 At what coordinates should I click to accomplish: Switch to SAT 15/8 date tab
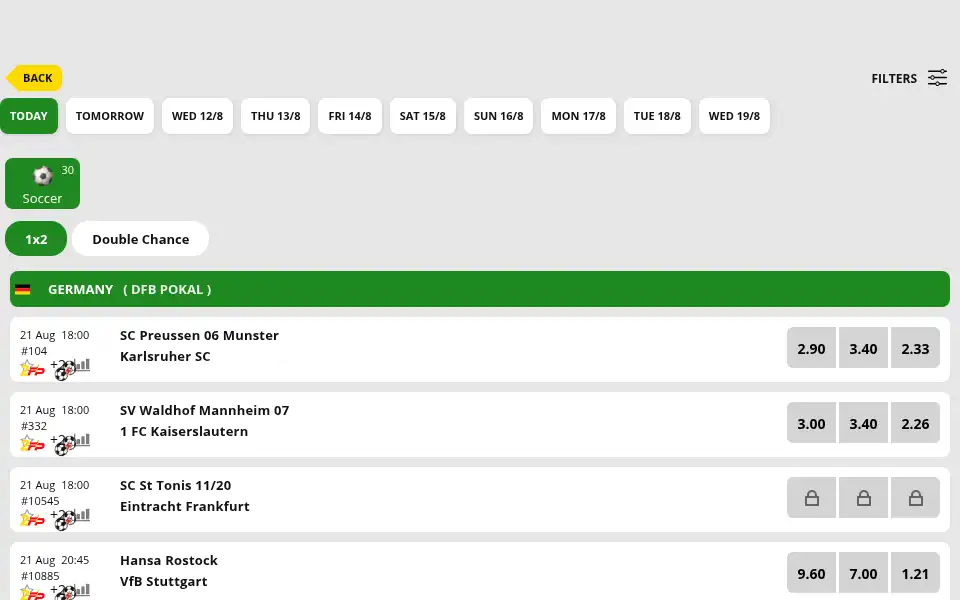coord(422,116)
